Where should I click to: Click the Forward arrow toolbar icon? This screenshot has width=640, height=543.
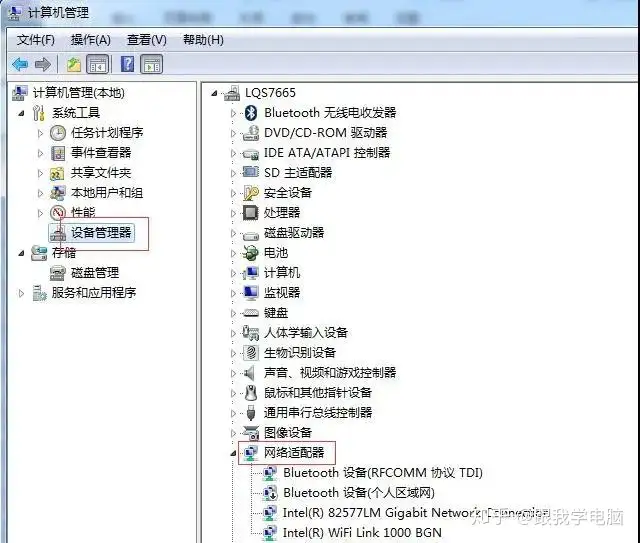point(43,64)
